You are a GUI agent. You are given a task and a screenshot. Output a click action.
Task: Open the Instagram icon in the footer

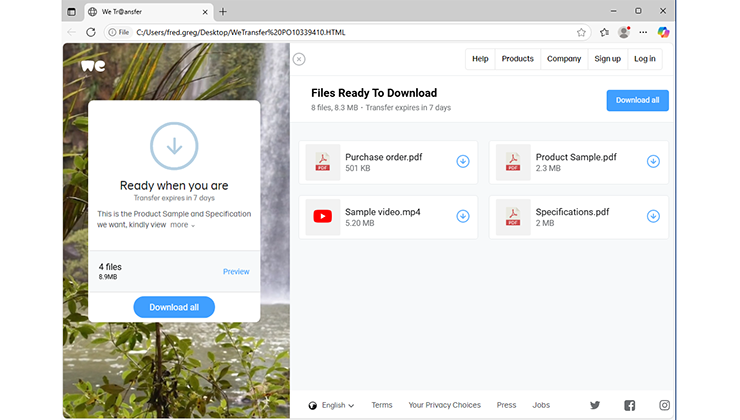pos(664,405)
